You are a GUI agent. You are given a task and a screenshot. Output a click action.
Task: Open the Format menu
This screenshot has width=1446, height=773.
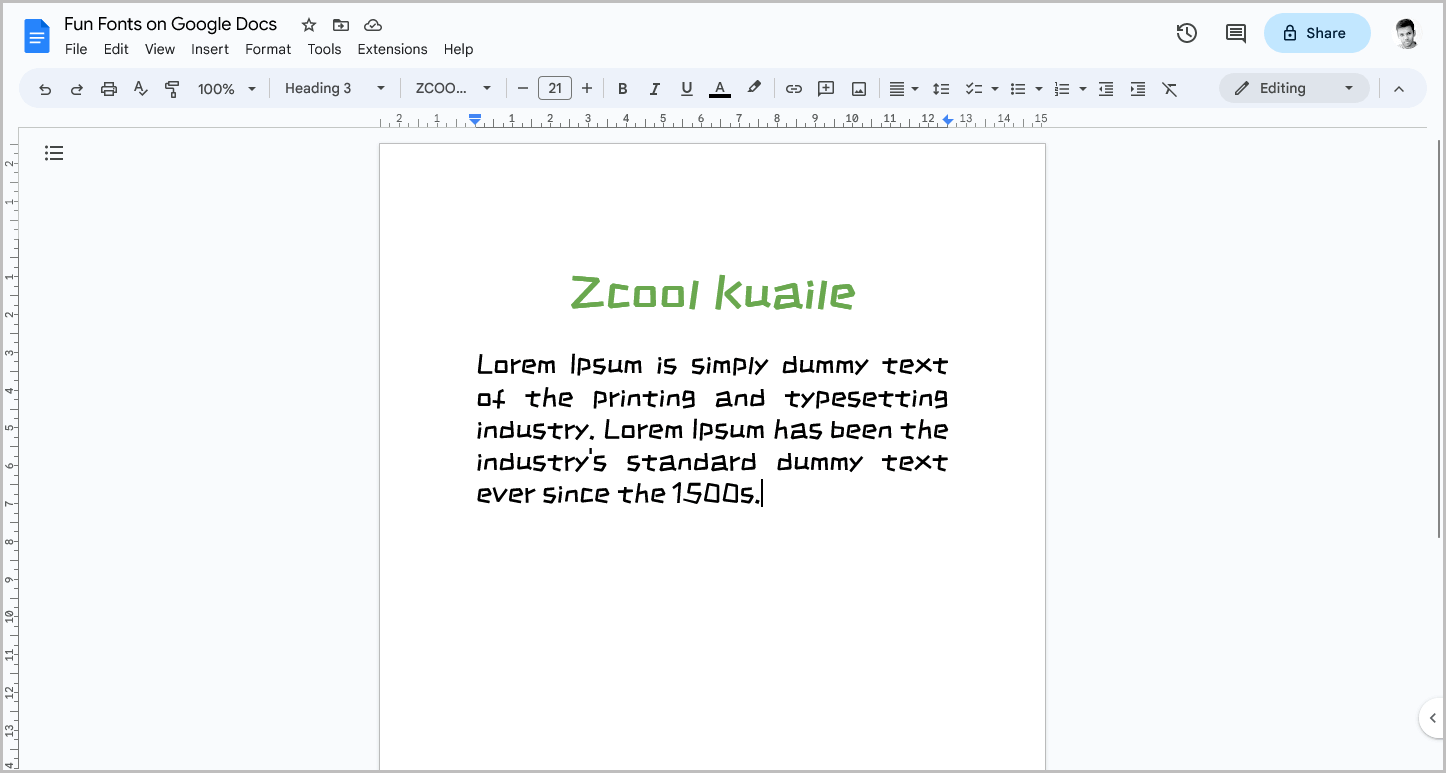click(x=267, y=49)
